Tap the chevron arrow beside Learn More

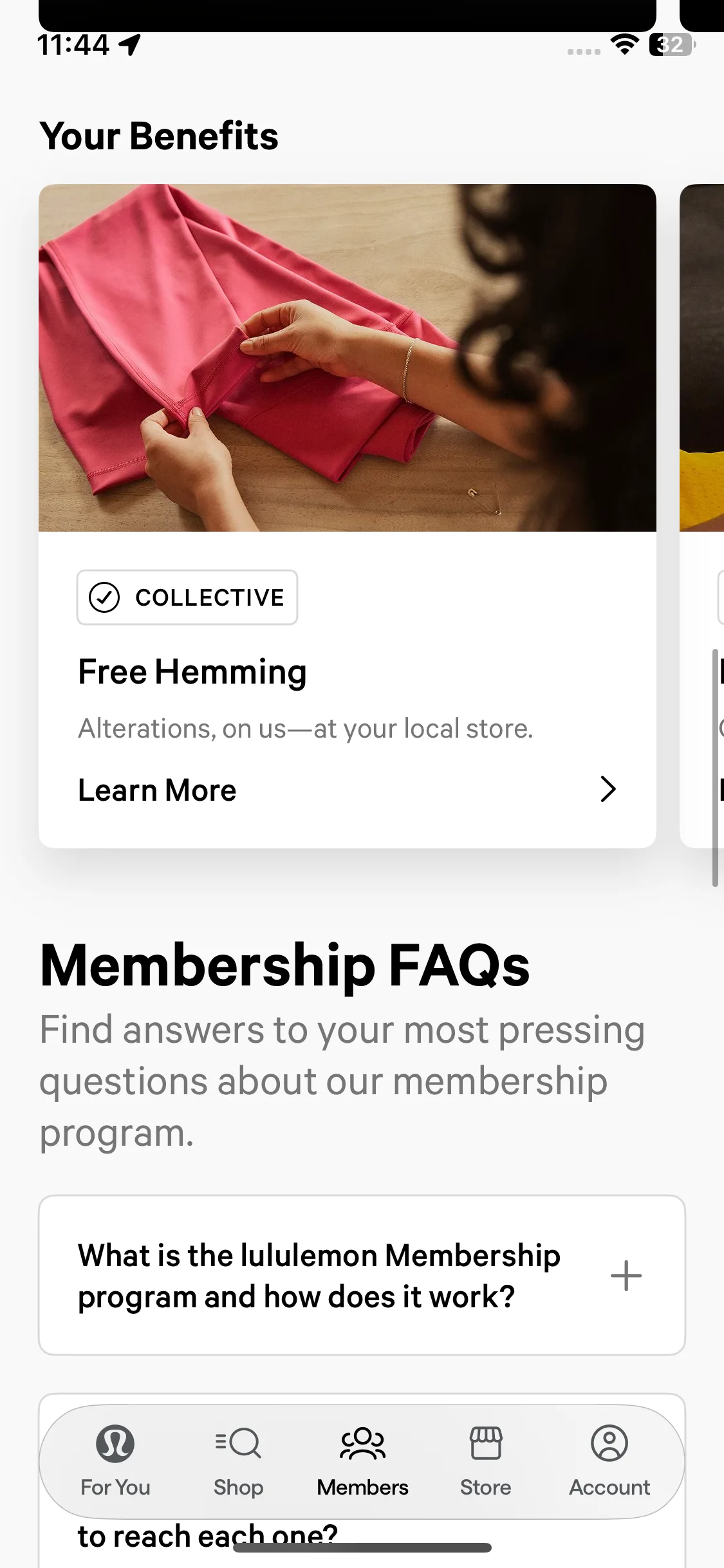click(x=608, y=789)
